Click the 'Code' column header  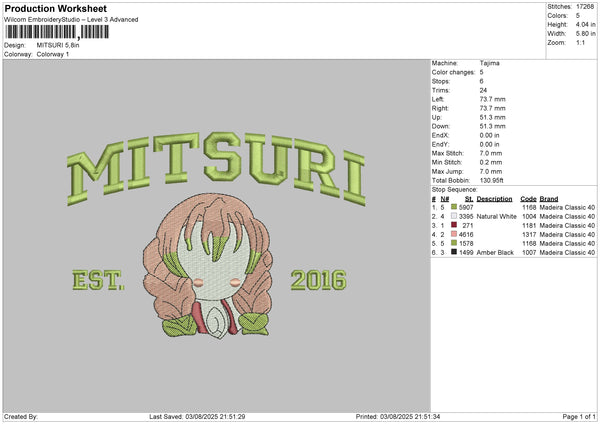click(528, 199)
